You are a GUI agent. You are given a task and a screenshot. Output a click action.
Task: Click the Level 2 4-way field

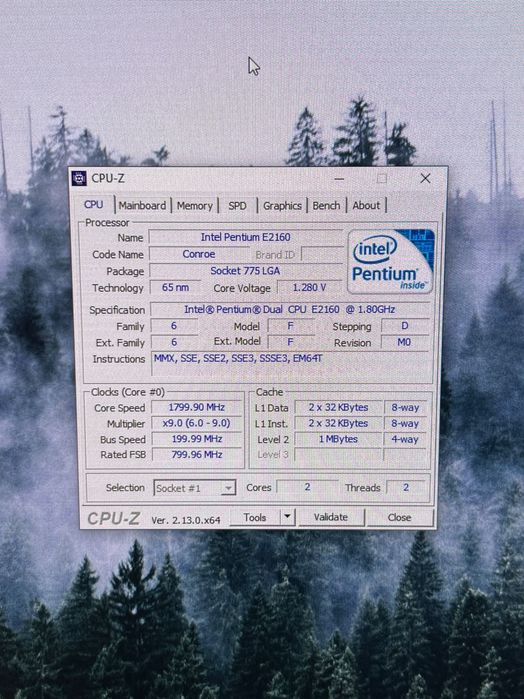click(x=405, y=439)
